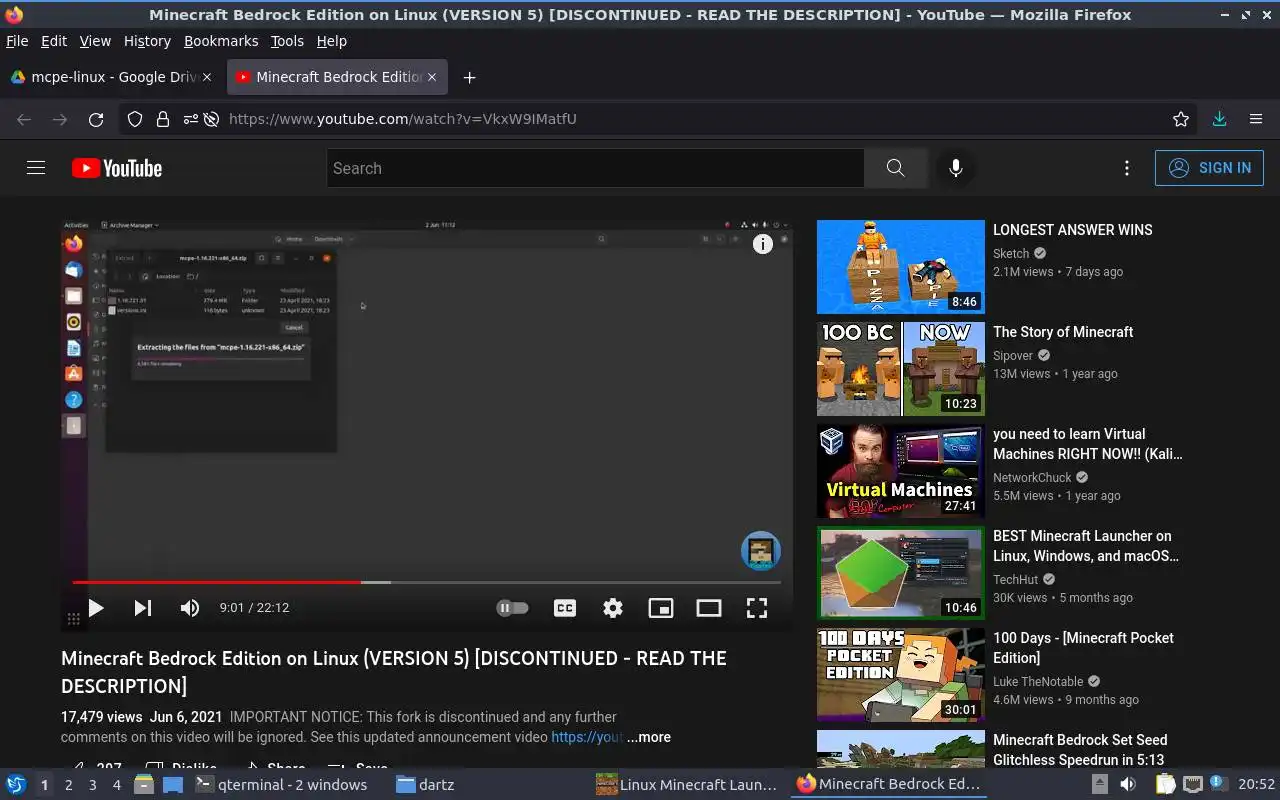Screen dimensions: 1280x800
Task: Enter full screen mode
Action: (x=757, y=608)
